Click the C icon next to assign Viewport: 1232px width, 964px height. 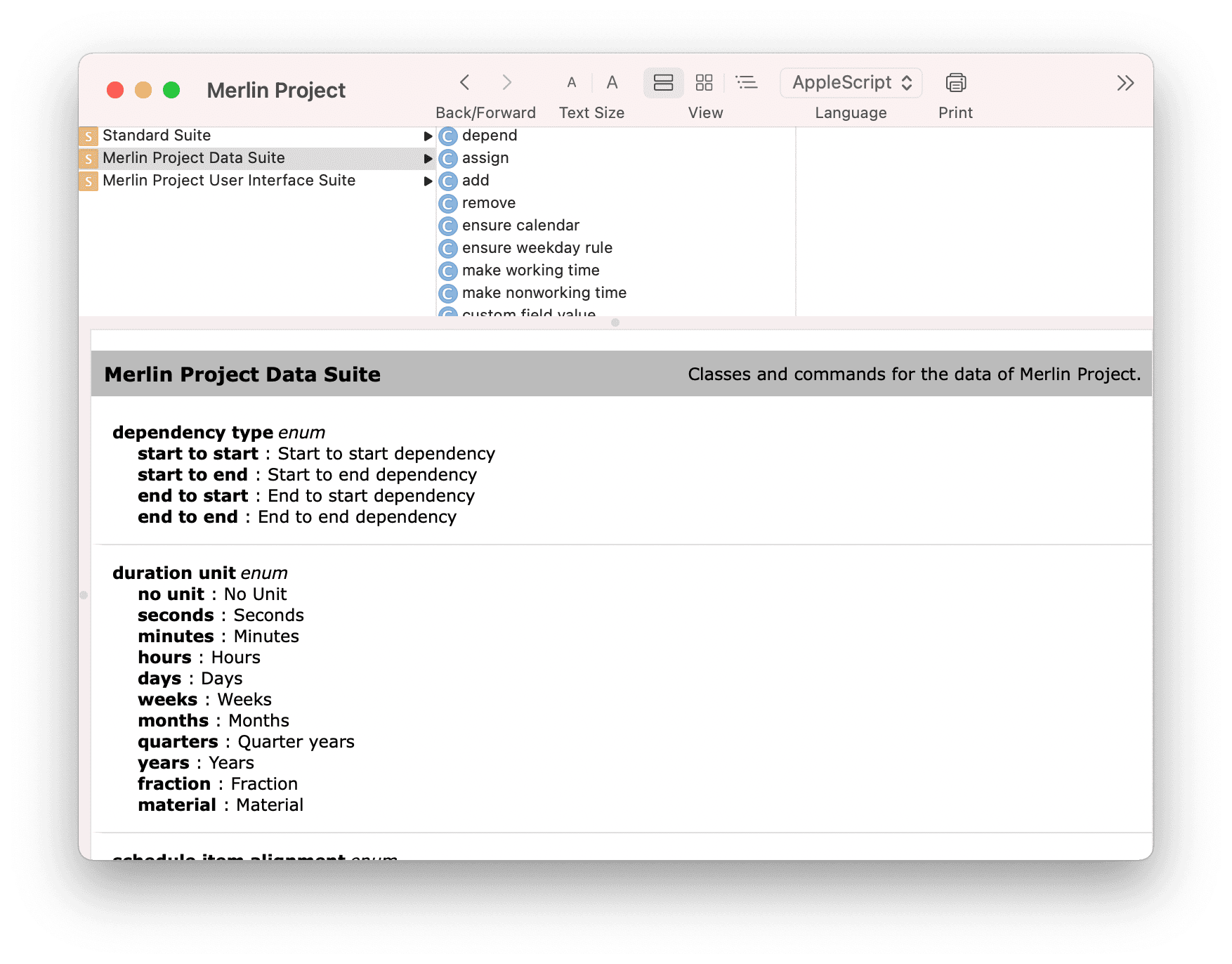coord(448,159)
